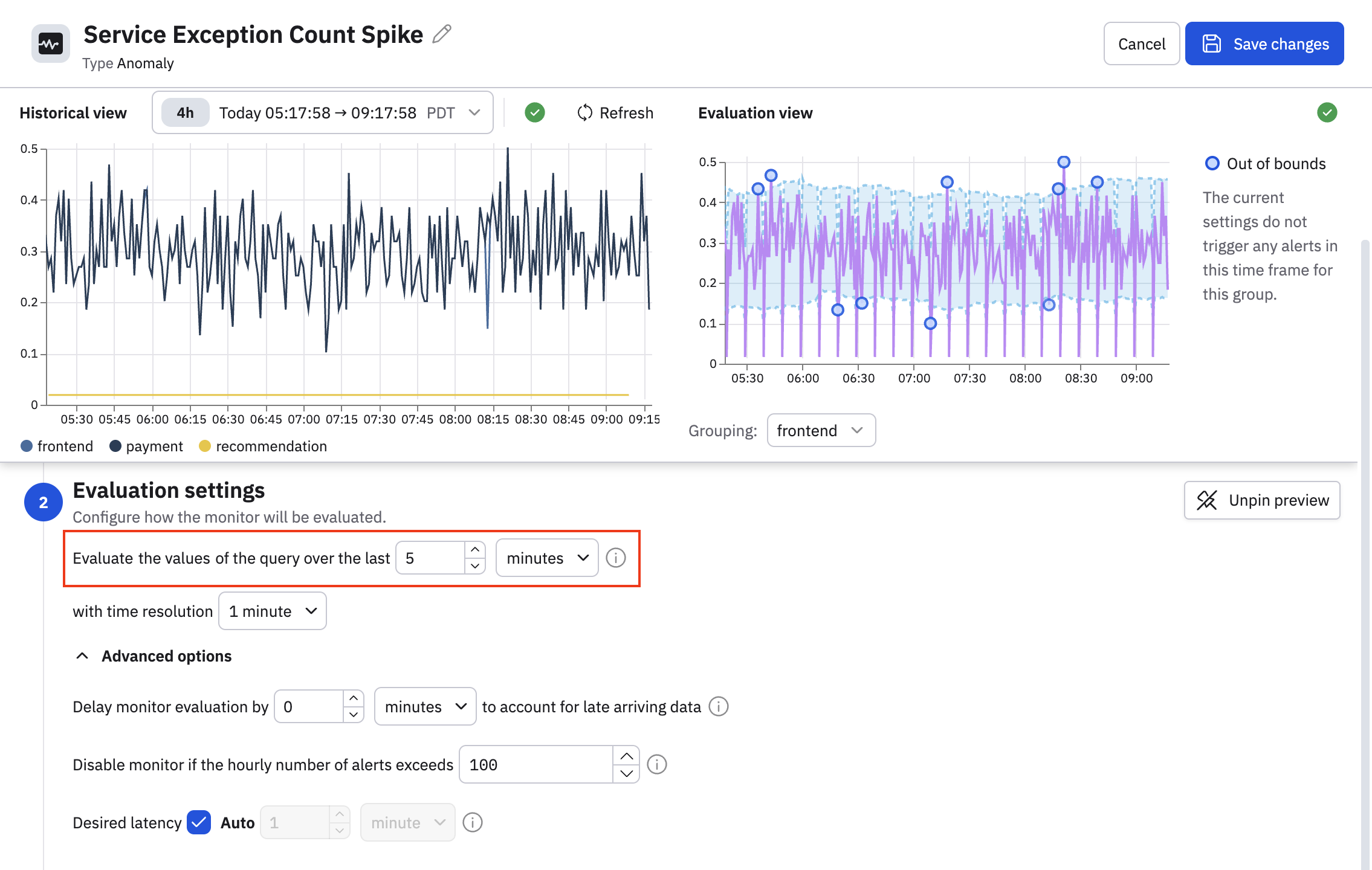
Task: Click info icon for Desired latency
Action: click(472, 822)
